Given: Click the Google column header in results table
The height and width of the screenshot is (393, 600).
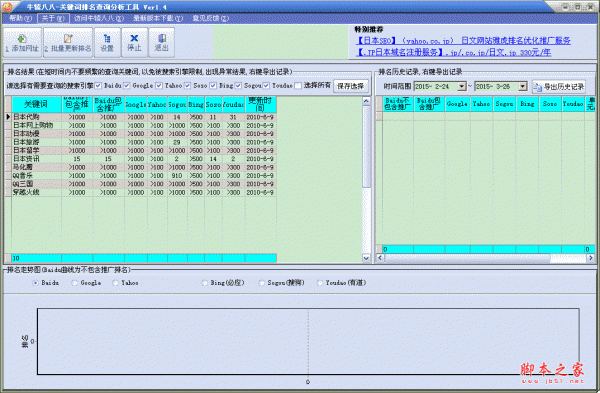Looking at the screenshot, I should [x=136, y=104].
